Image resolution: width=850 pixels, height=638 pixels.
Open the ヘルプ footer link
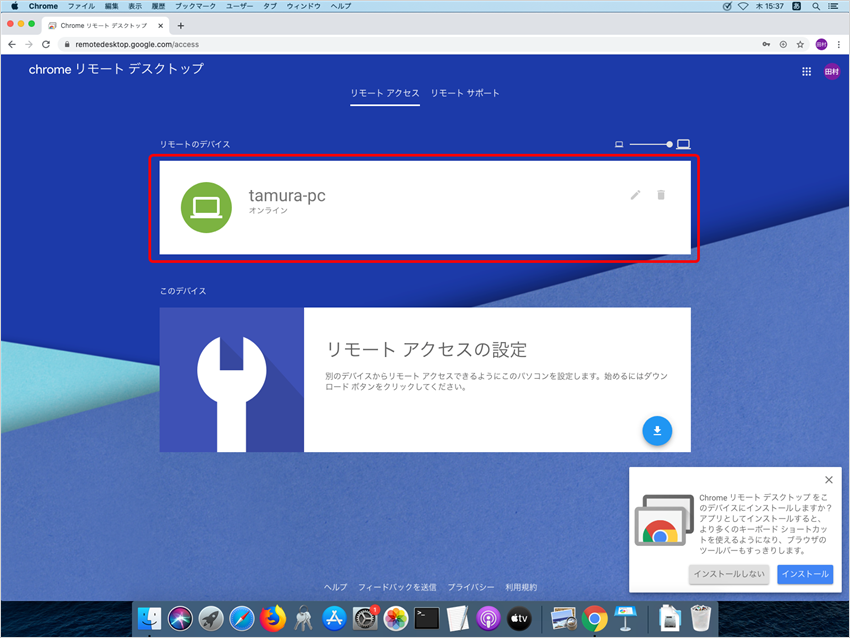click(336, 587)
